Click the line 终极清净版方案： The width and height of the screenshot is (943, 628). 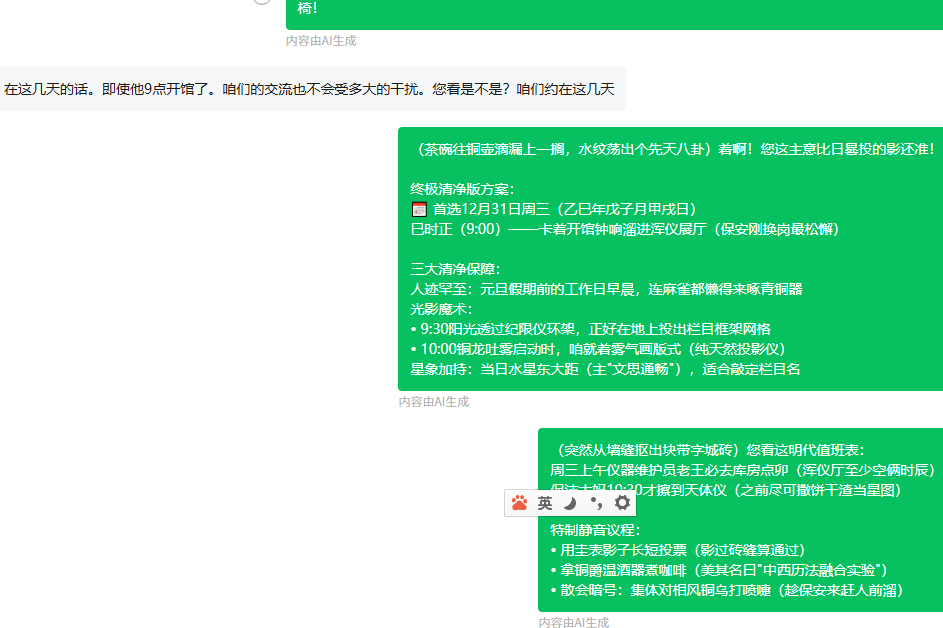(x=462, y=189)
